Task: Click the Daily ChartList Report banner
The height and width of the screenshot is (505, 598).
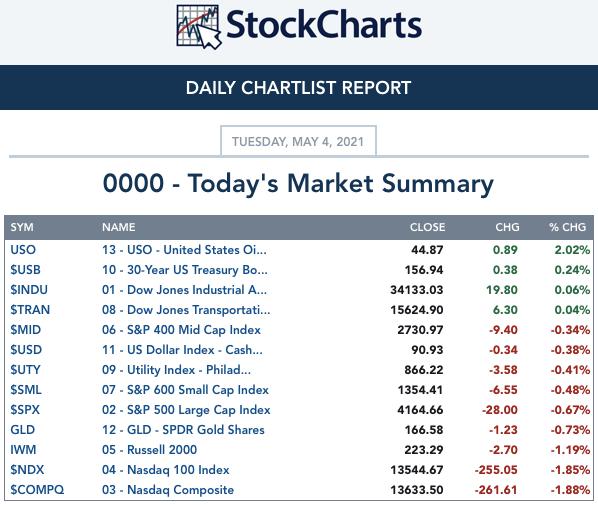Action: pos(299,88)
